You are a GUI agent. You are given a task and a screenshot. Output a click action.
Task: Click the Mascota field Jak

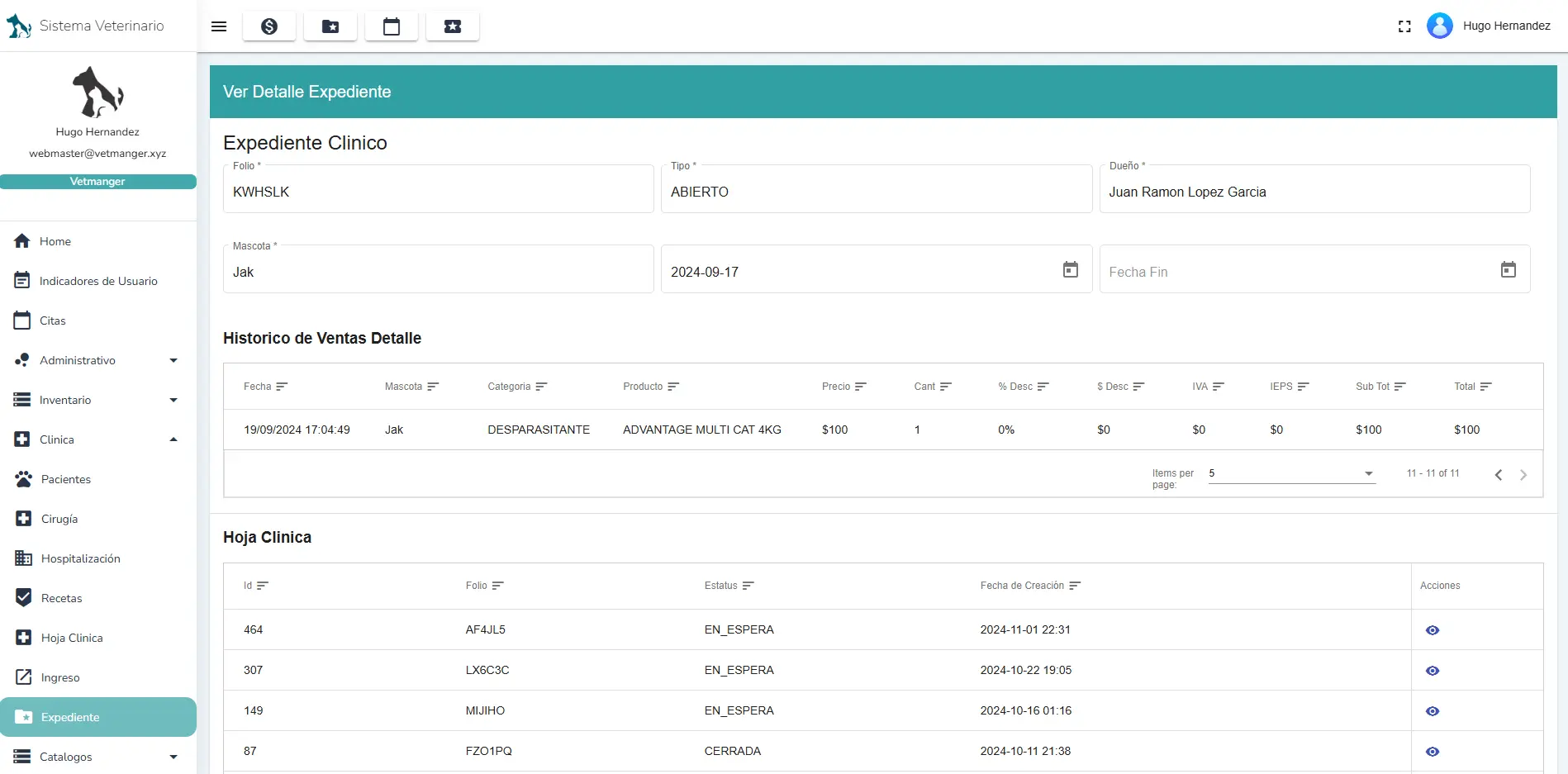pyautogui.click(x=439, y=269)
